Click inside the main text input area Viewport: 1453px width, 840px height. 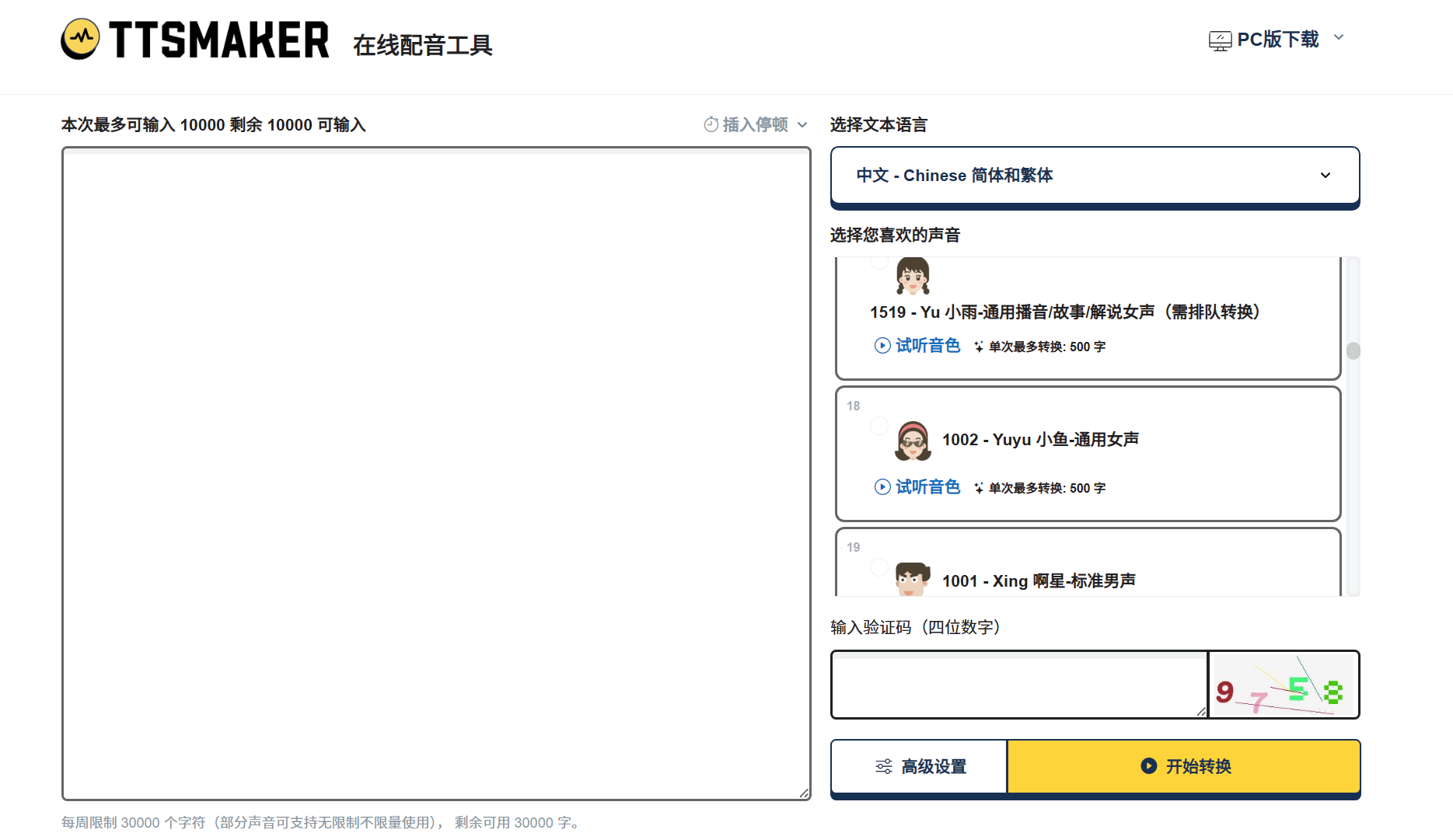click(x=436, y=473)
